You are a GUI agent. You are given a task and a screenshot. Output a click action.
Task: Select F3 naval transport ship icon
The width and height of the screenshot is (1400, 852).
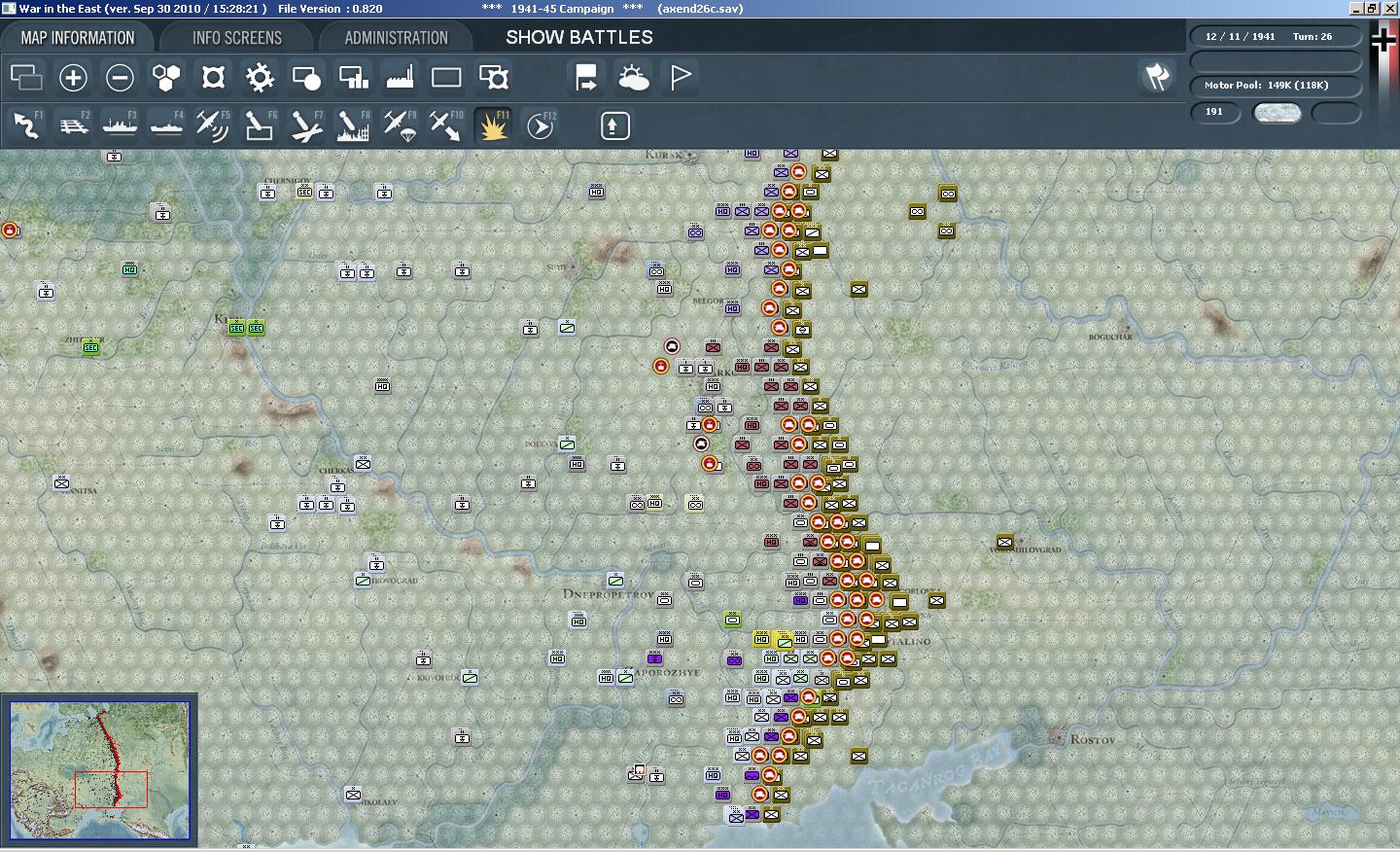click(x=120, y=125)
